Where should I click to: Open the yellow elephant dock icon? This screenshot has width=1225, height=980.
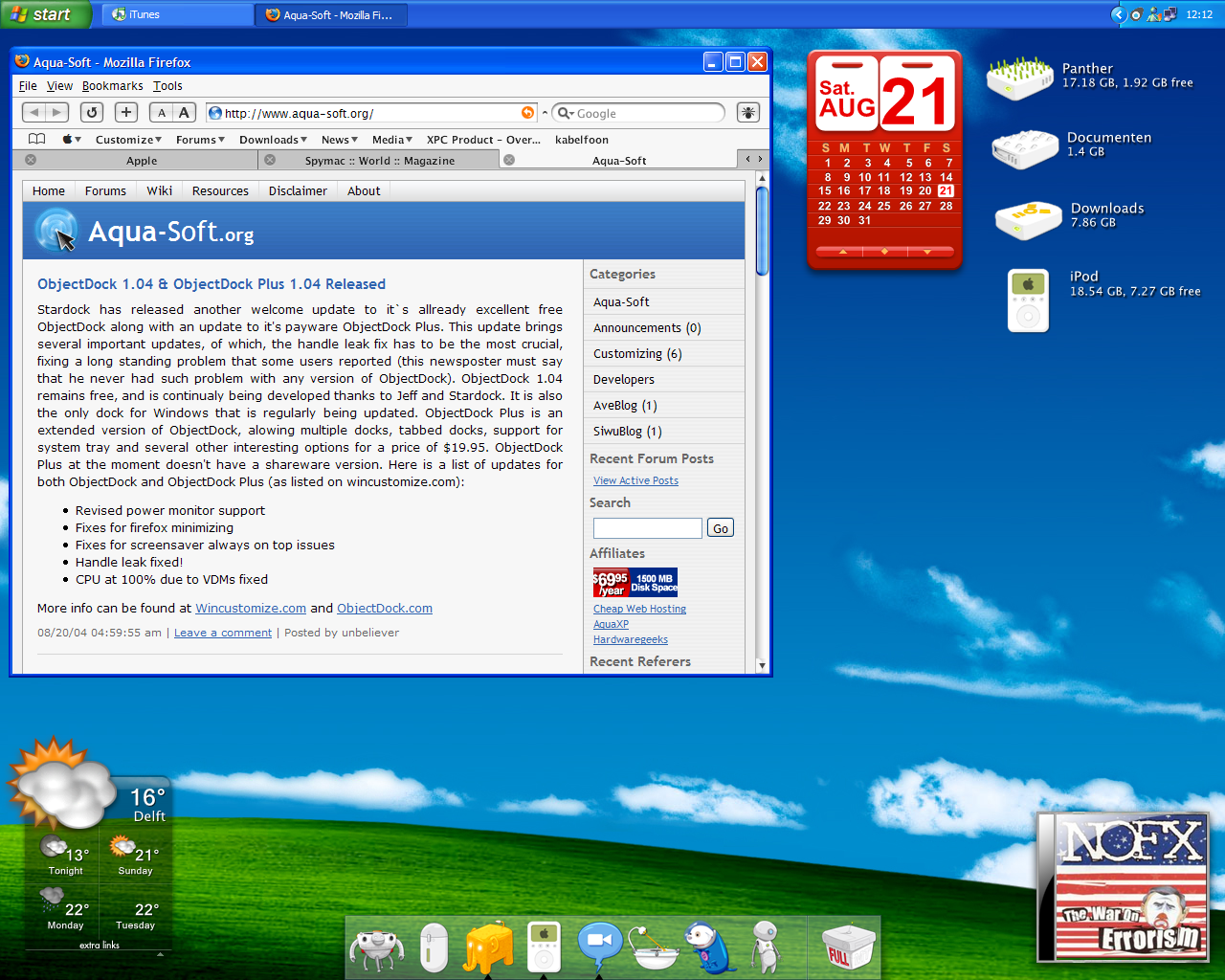click(488, 947)
